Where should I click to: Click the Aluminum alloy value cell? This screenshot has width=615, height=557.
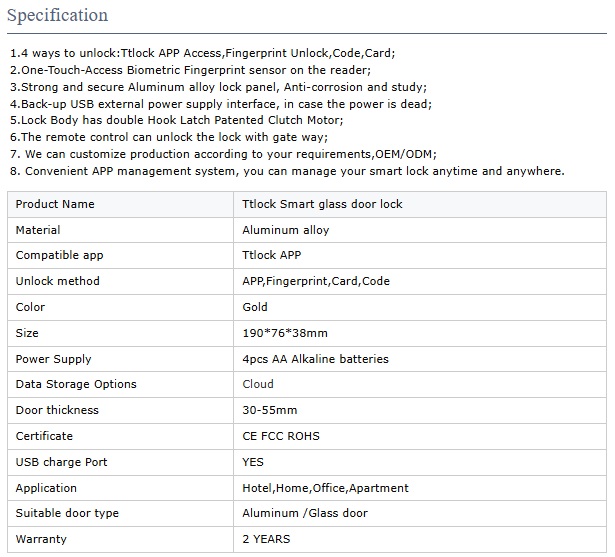click(420, 230)
